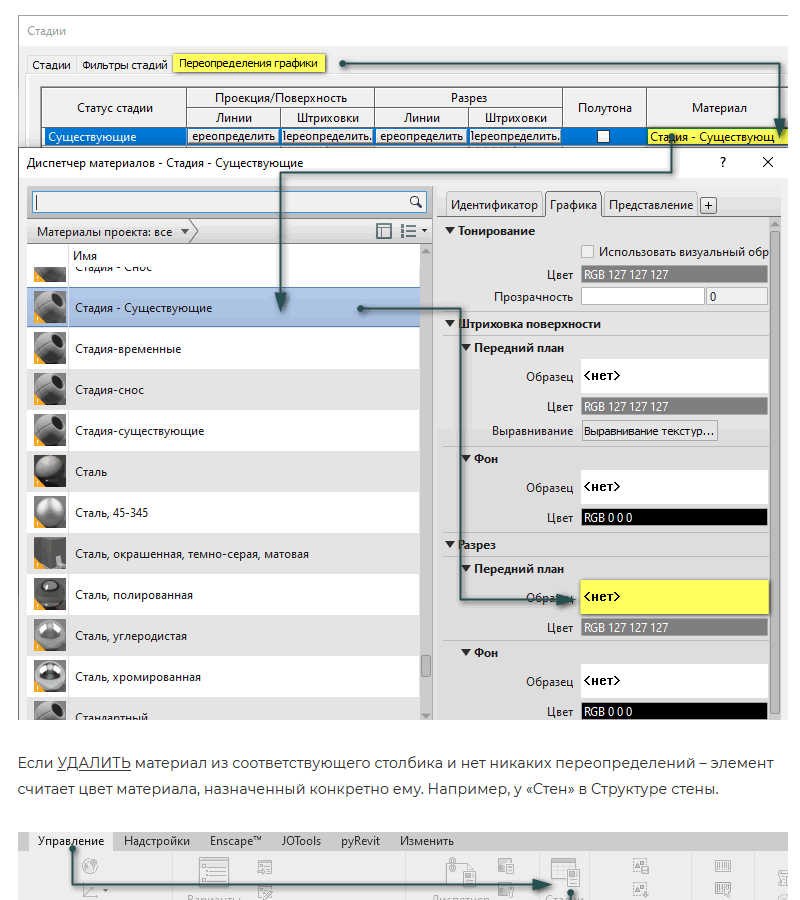The width and height of the screenshot is (800, 900).
Task: Click the IDs of Selection ribbon icon
Action: [723, 866]
